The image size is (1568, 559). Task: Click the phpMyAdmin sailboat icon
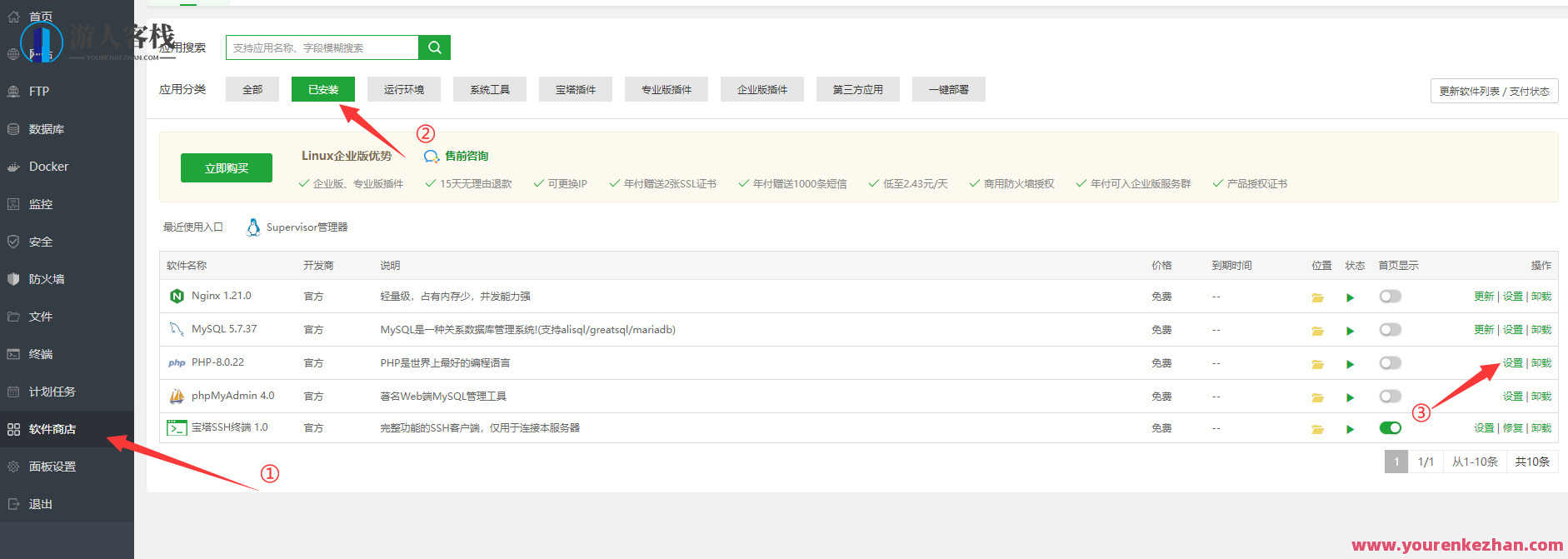click(x=177, y=396)
